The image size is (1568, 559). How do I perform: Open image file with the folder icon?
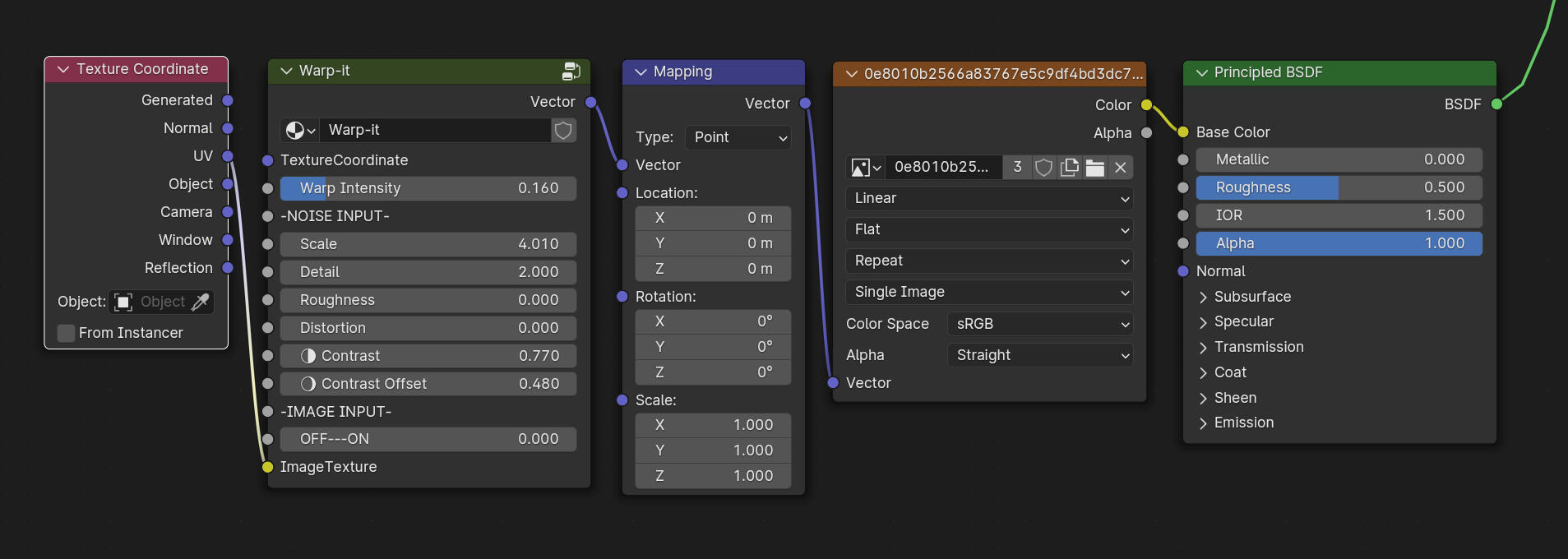pos(1094,168)
